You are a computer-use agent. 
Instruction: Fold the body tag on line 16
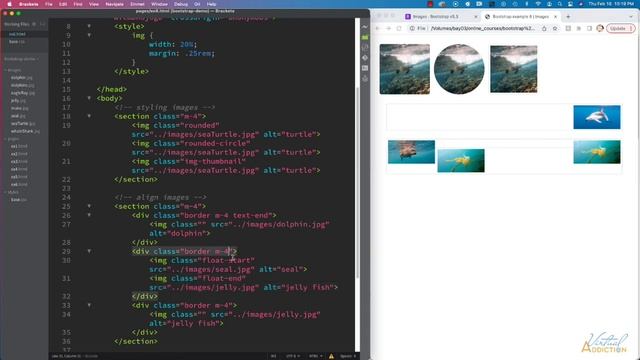click(x=89, y=98)
